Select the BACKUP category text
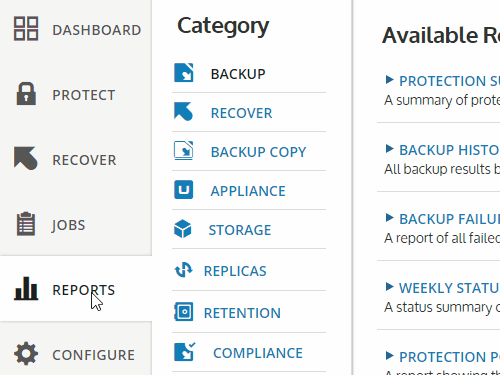The image size is (500, 375). pyautogui.click(x=238, y=74)
